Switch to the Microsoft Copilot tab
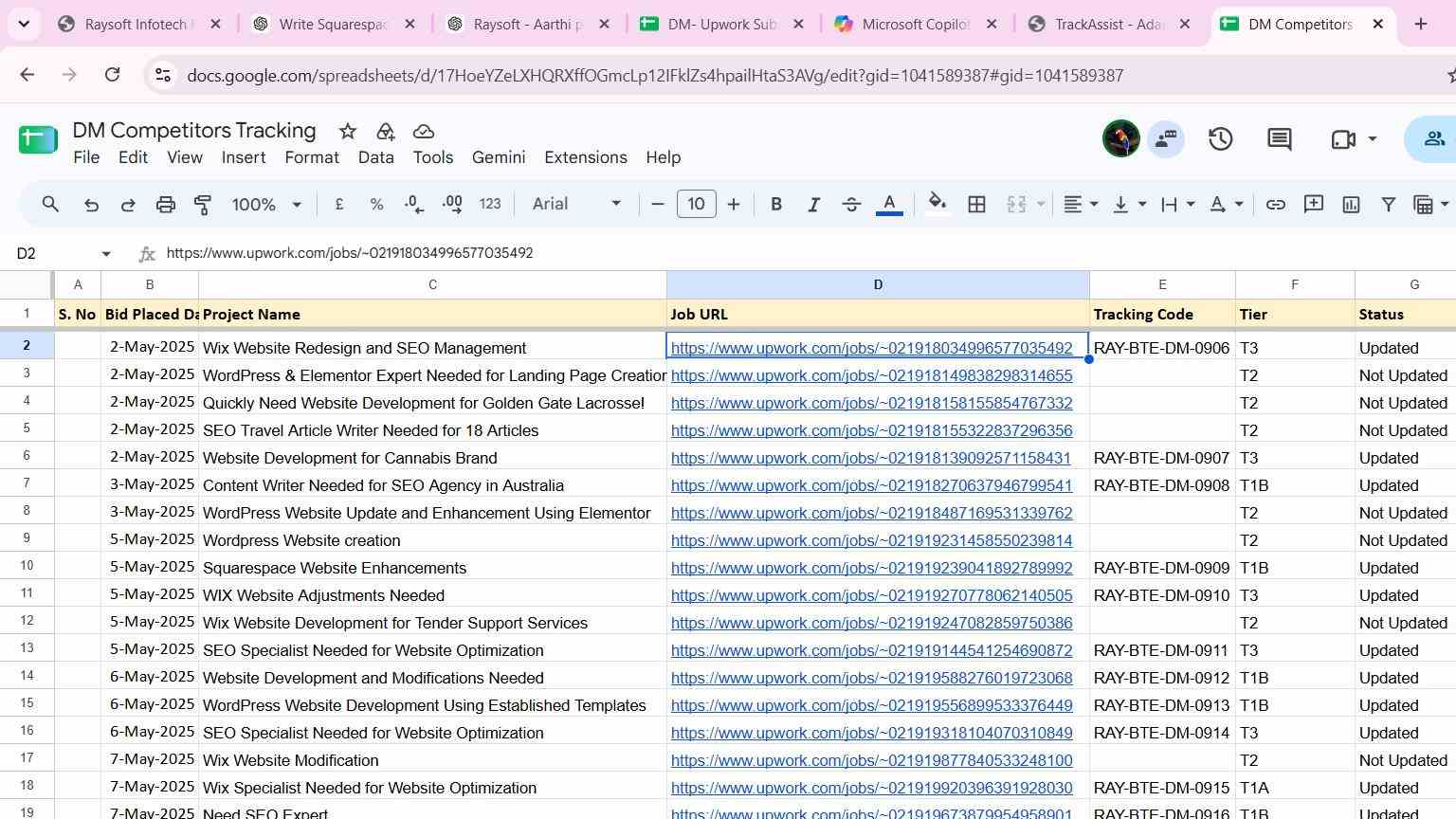 tap(915, 25)
